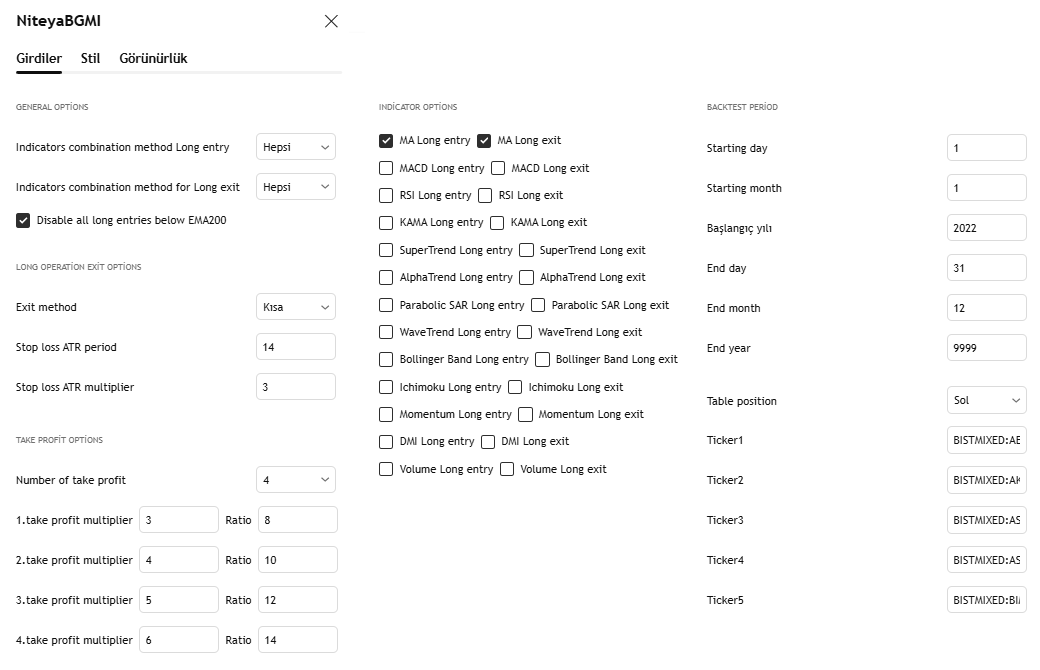Enable Bollinger Band Long exit checkbox
The width and height of the screenshot is (1040, 670).
point(542,359)
